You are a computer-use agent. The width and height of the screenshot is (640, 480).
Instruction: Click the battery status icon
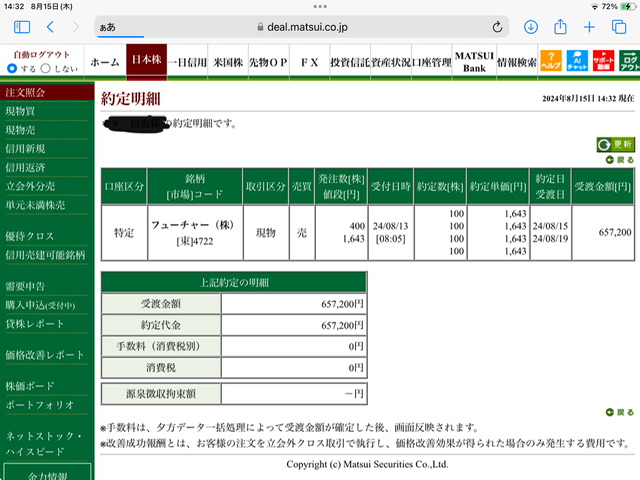tap(628, 7)
